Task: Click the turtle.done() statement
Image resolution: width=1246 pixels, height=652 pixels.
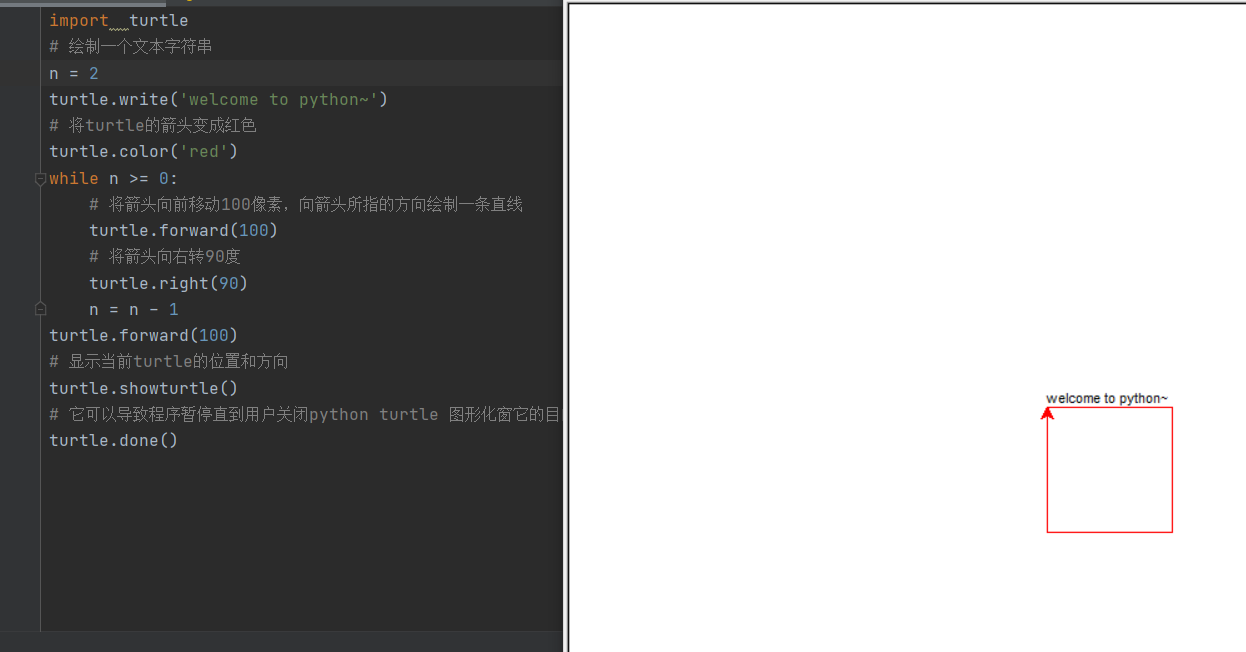Action: [113, 440]
